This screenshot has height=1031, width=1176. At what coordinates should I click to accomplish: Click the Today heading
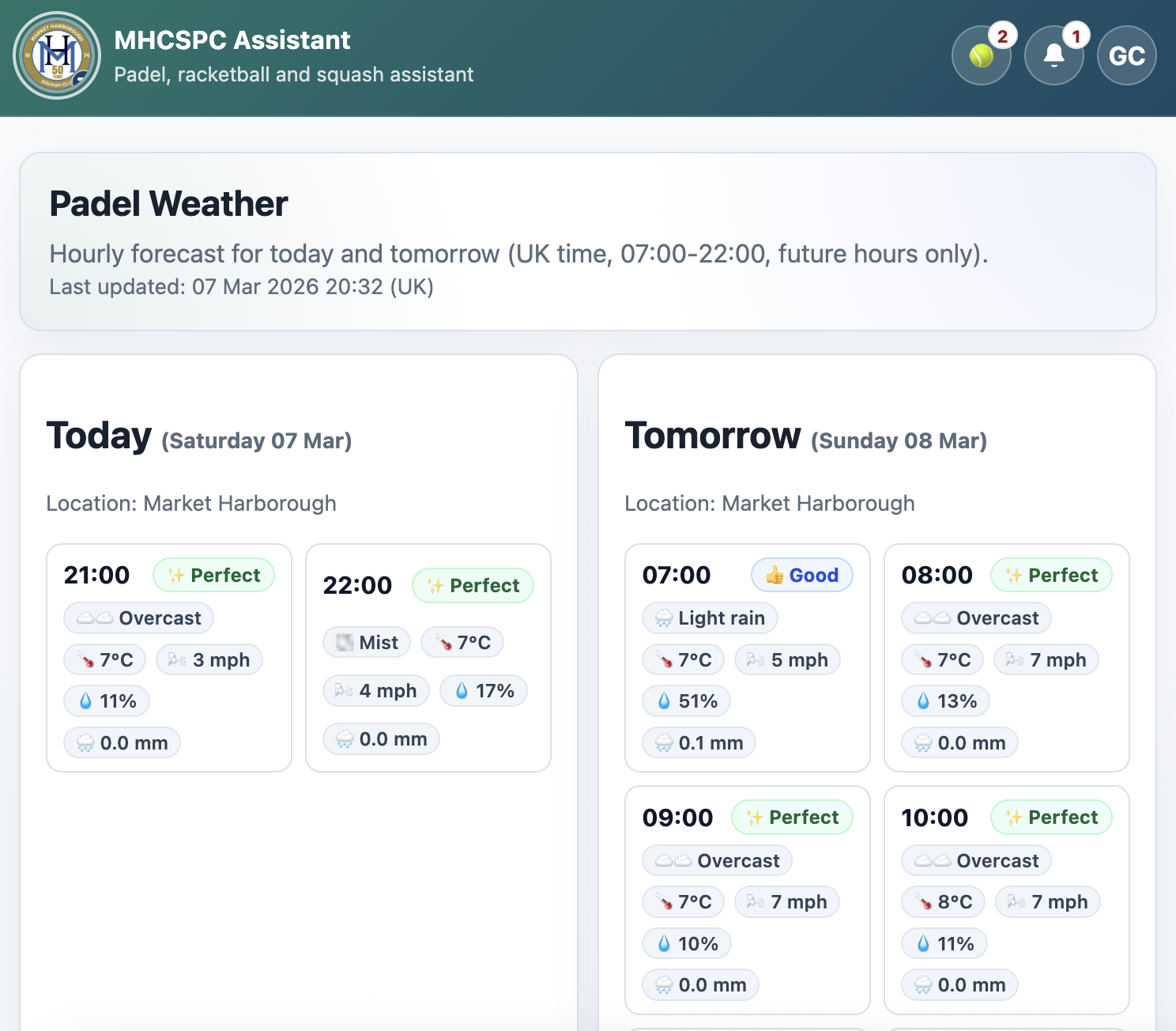[x=99, y=436]
